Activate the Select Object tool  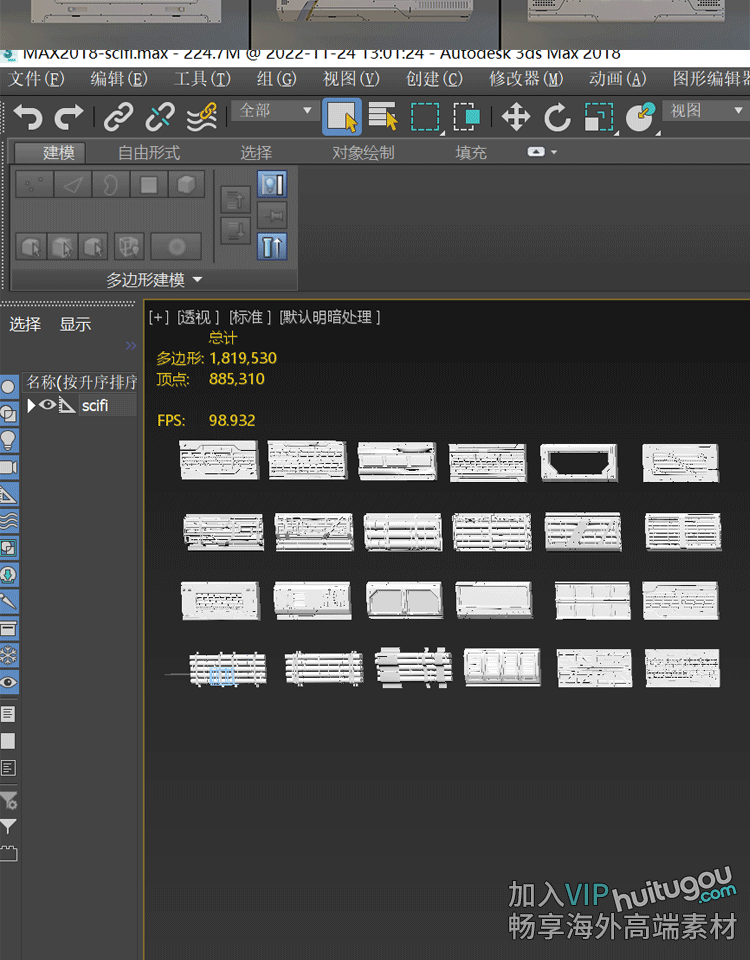click(342, 117)
